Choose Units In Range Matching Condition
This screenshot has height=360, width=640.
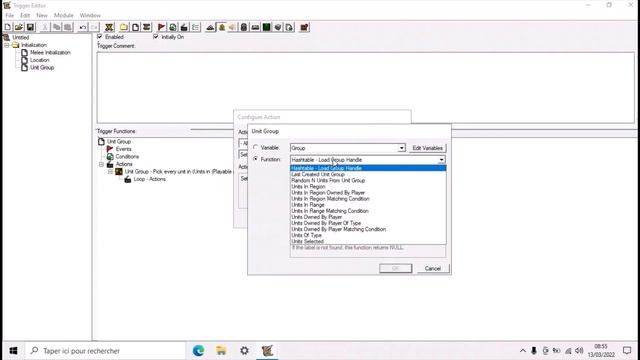pyautogui.click(x=368, y=211)
